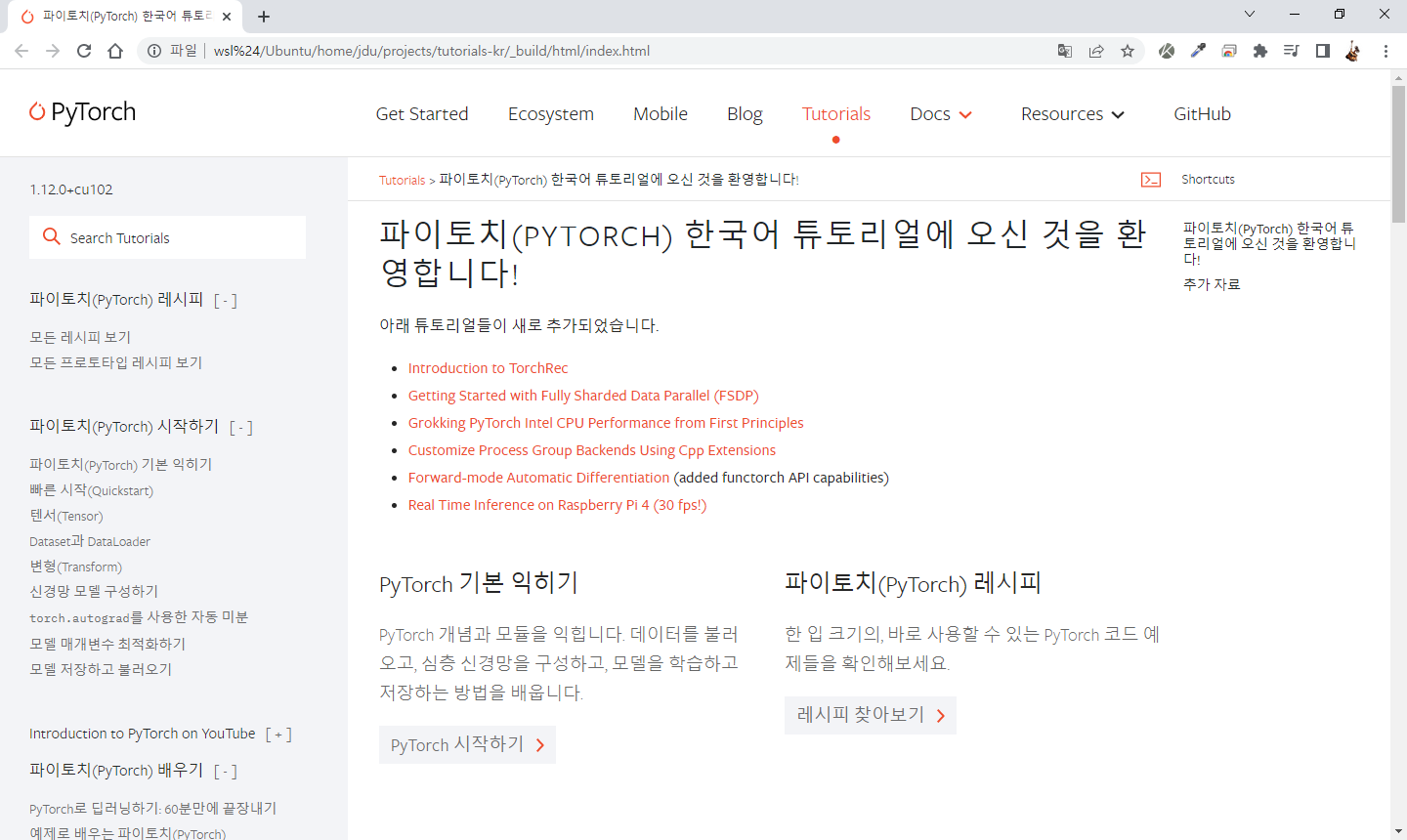Viewport: 1407px width, 840px height.
Task: Click the color picker extension icon
Action: (1198, 51)
